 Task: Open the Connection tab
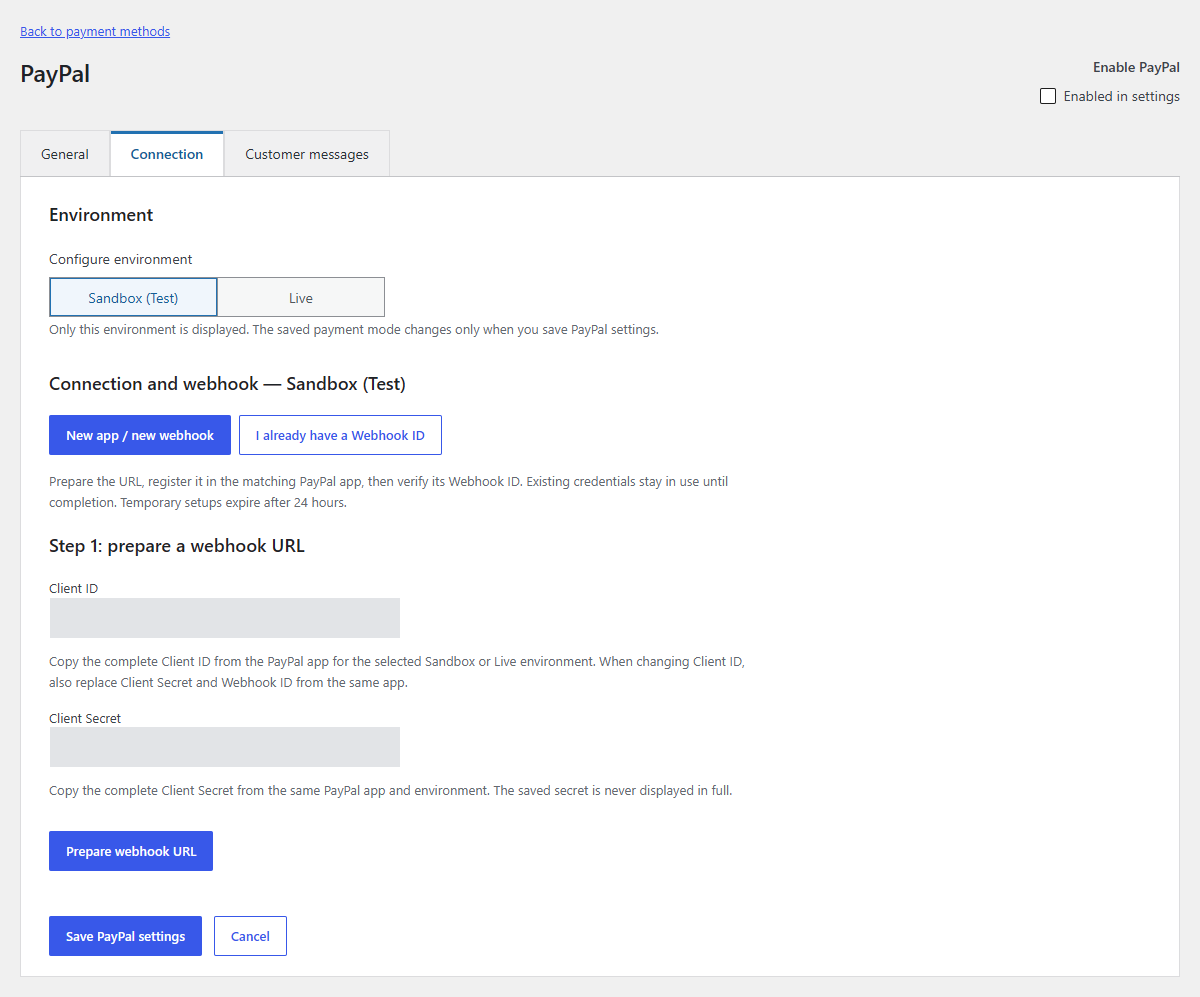[167, 154]
